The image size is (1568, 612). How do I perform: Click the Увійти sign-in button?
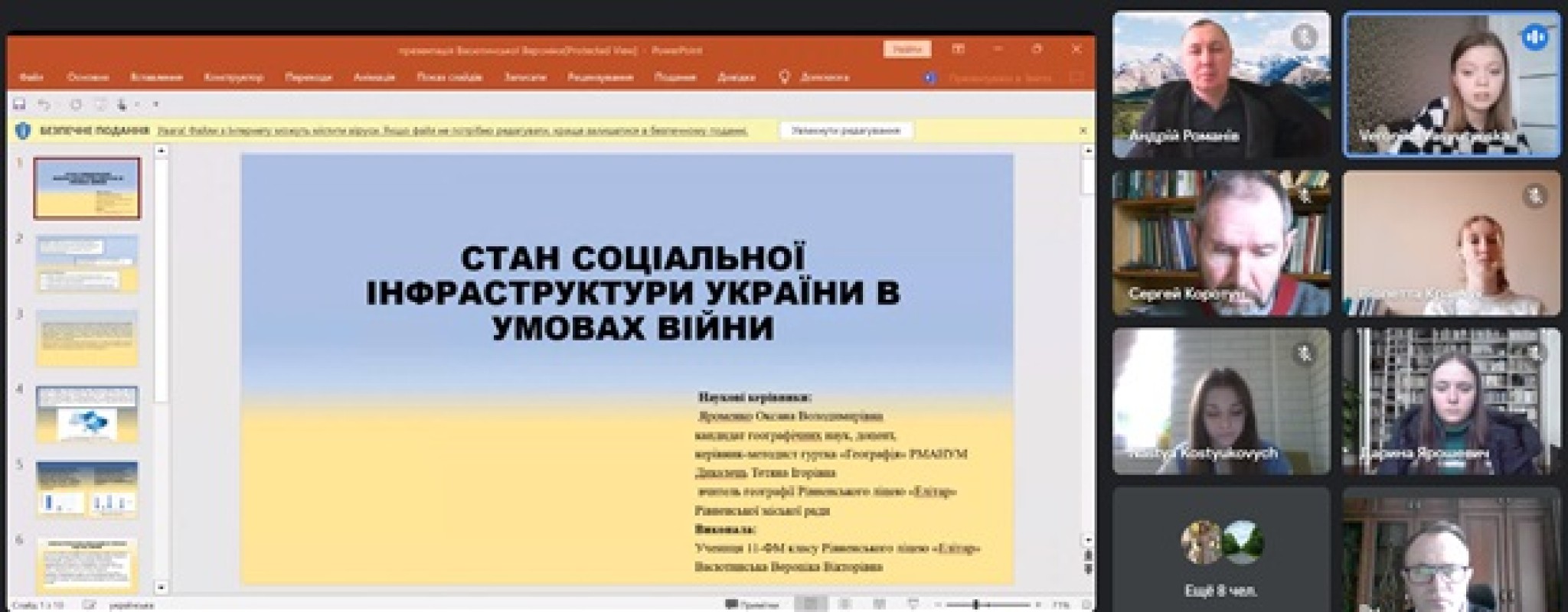coord(907,50)
